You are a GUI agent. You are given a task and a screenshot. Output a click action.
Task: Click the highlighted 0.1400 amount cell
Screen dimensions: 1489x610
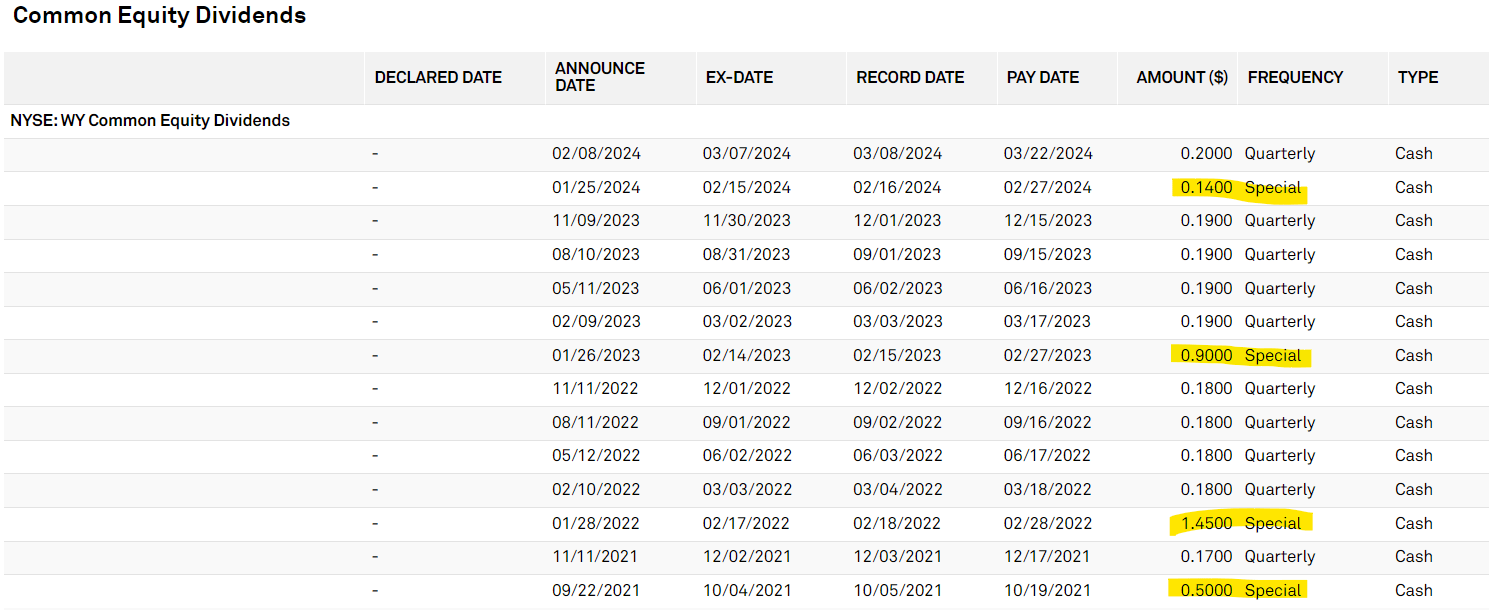[1206, 187]
